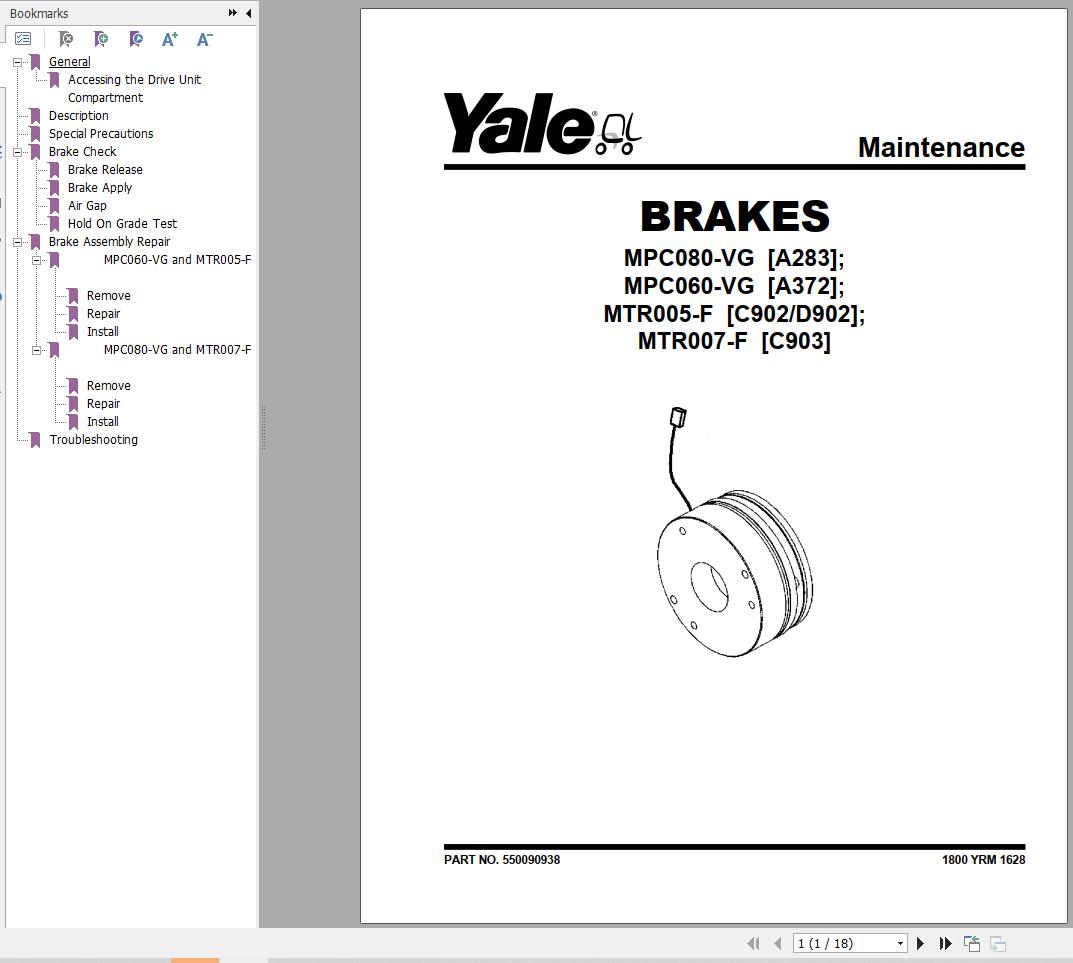Click the add new bookmark icon
1073x963 pixels.
tap(101, 39)
